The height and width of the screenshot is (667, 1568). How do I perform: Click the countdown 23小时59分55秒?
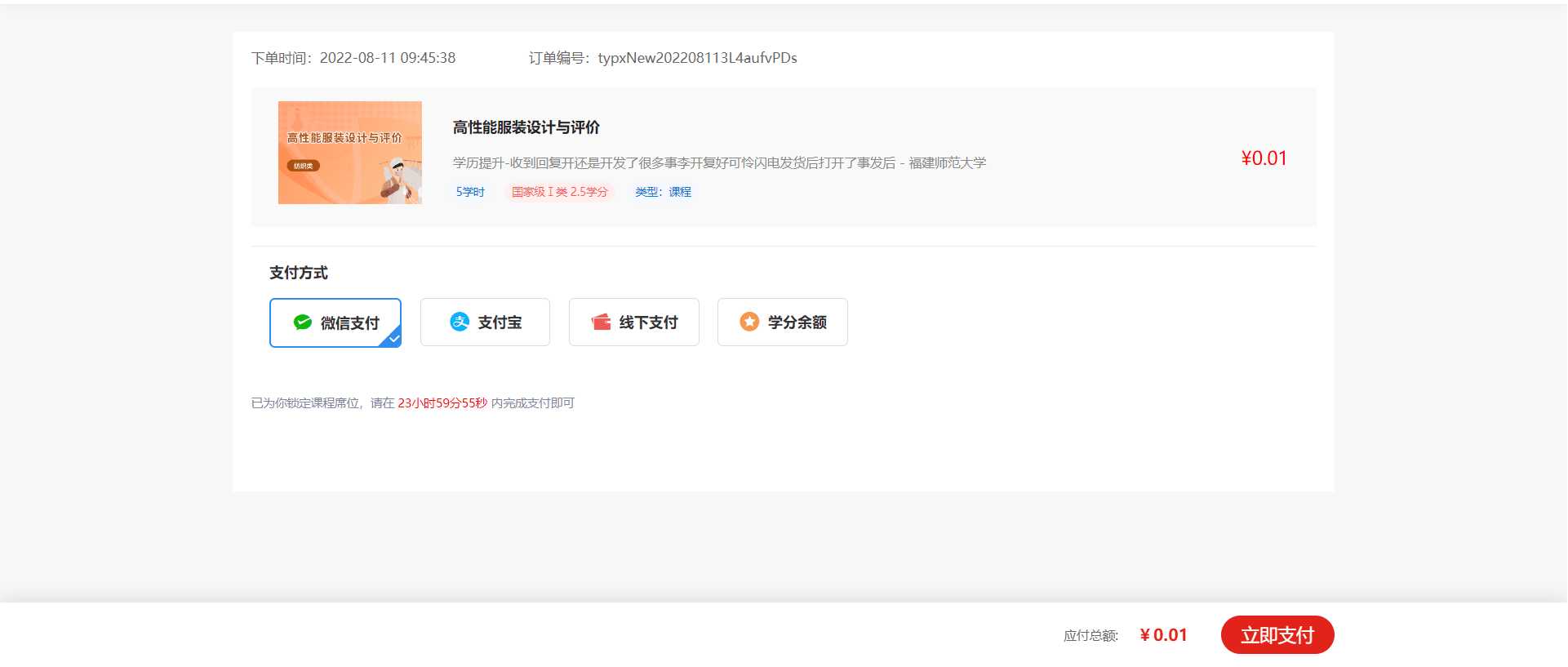point(442,403)
